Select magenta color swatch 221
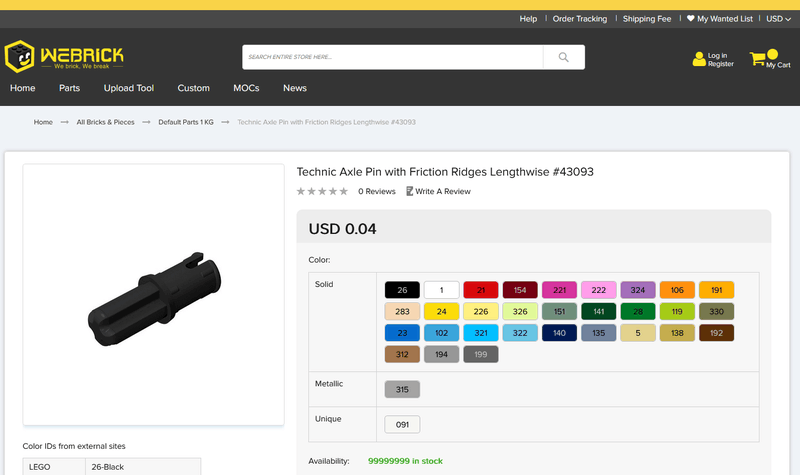800x475 pixels. coord(559,290)
